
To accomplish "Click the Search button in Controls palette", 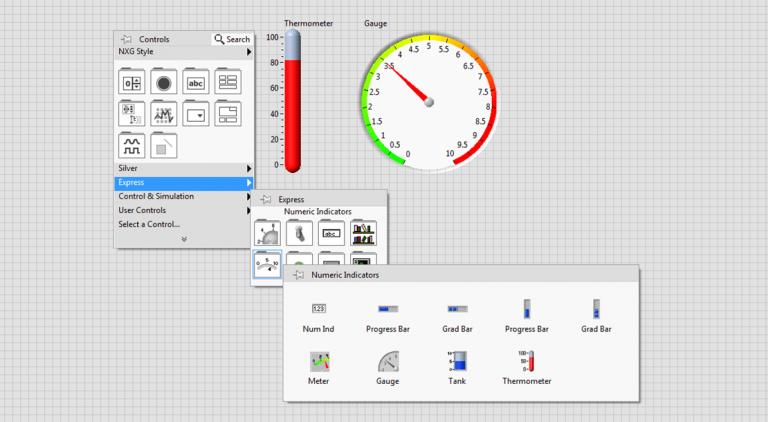I will click(x=232, y=39).
